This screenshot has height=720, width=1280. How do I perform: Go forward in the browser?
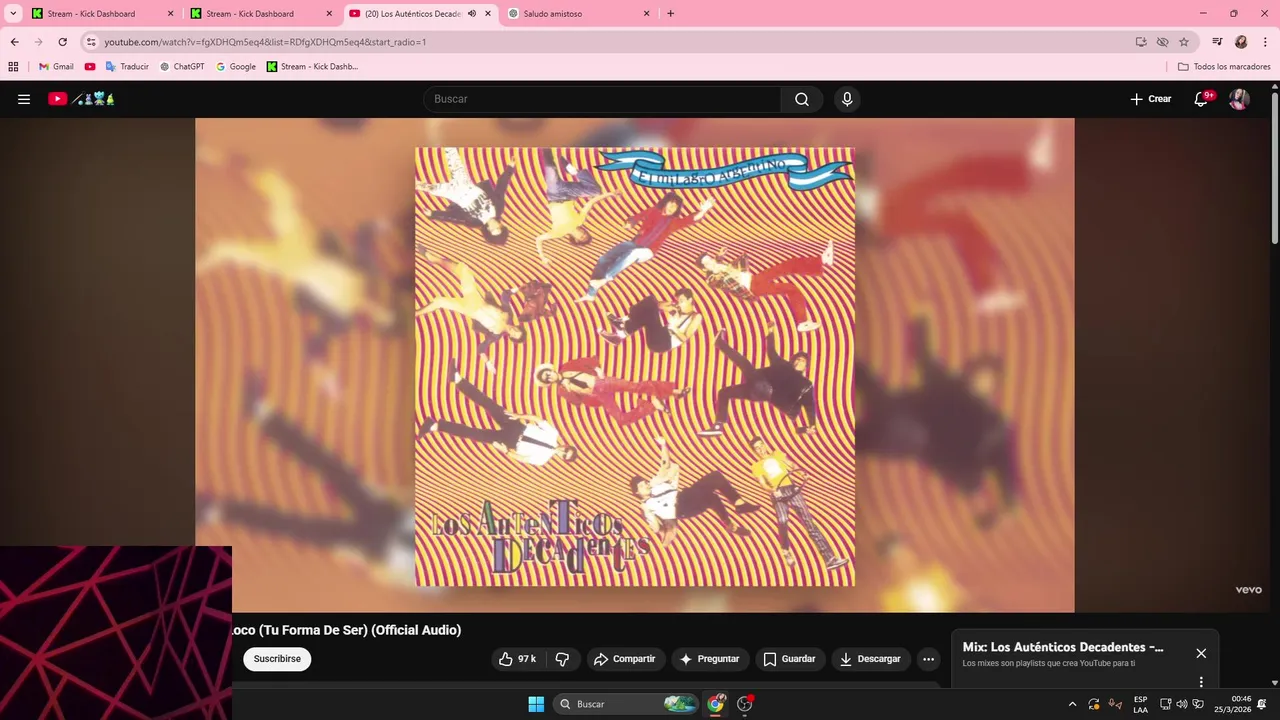(39, 42)
